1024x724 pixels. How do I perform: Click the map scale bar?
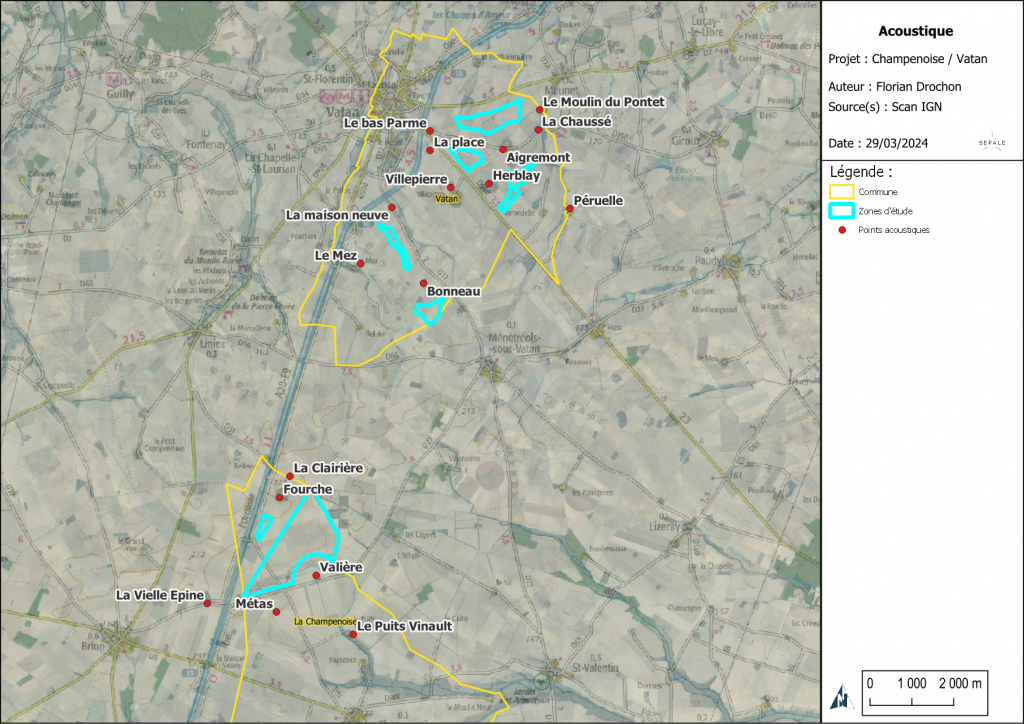click(926, 693)
